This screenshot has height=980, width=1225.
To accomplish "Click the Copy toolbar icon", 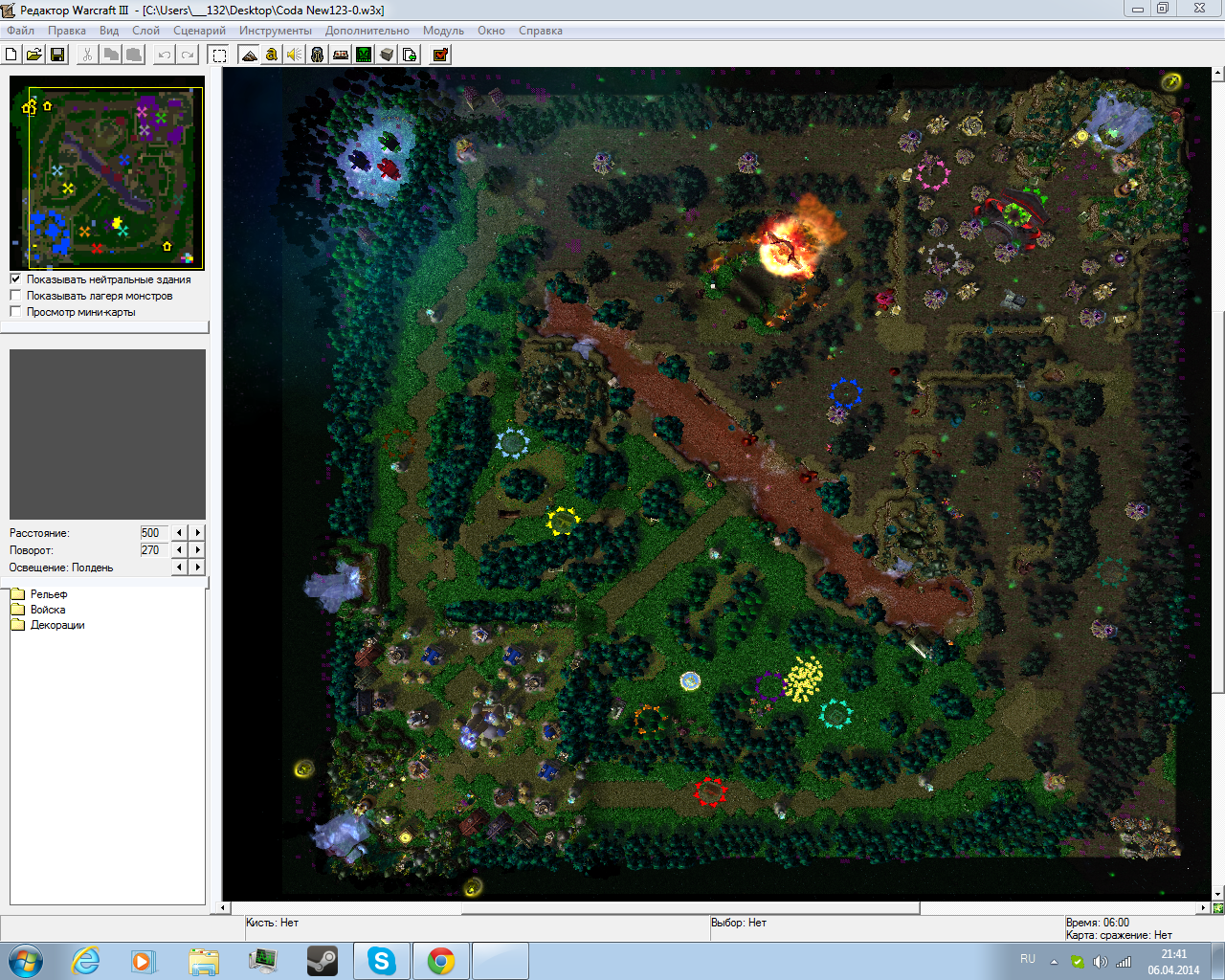I will pos(111,55).
